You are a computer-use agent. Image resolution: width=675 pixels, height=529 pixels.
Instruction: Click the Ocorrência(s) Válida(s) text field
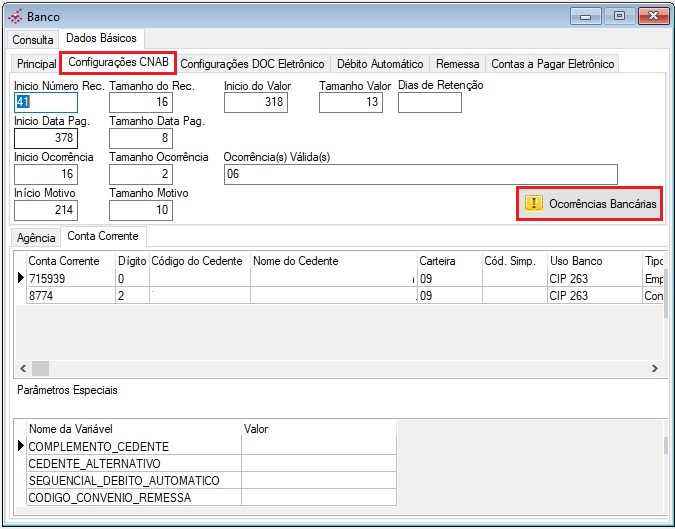coord(420,174)
